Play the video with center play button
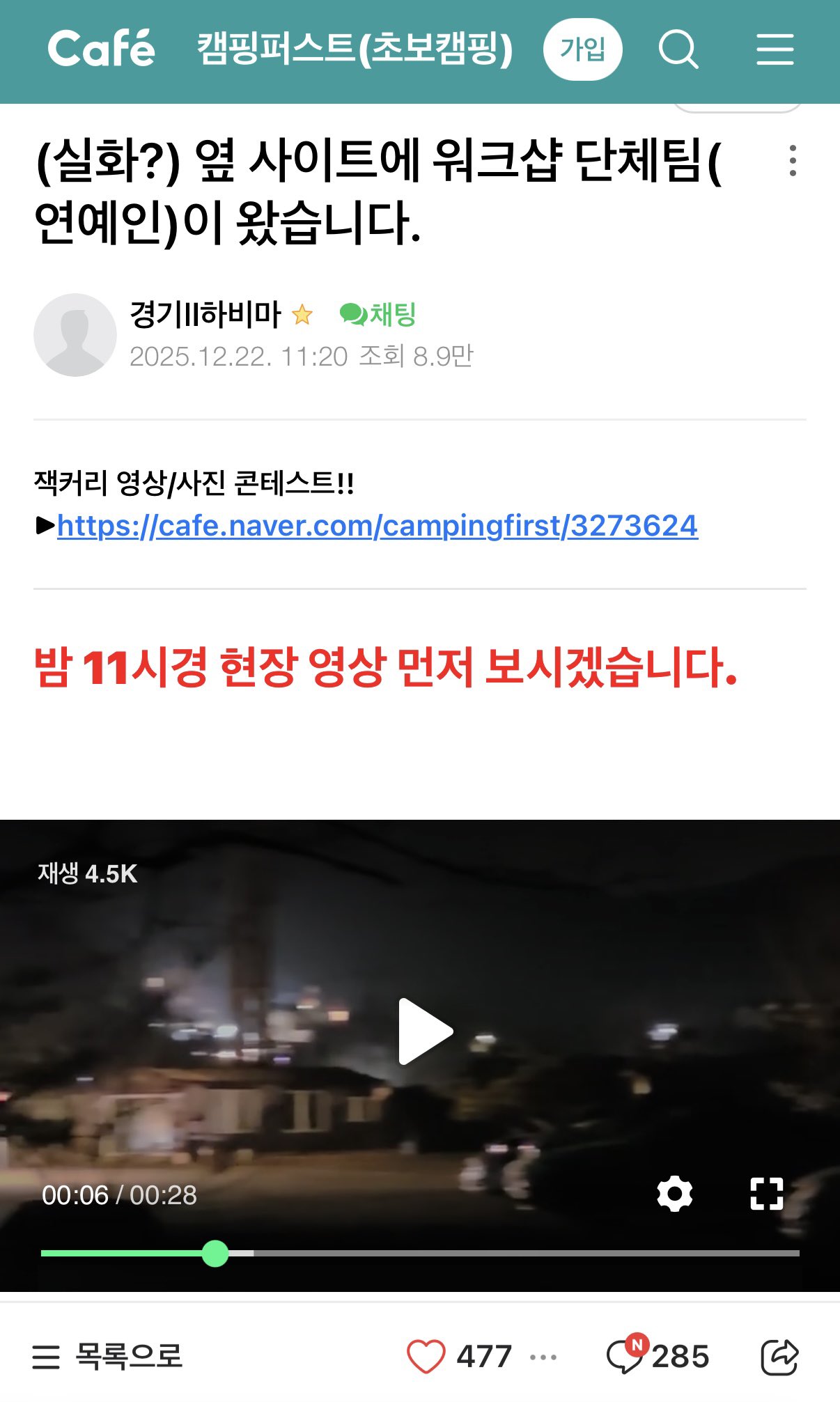 tap(425, 1031)
